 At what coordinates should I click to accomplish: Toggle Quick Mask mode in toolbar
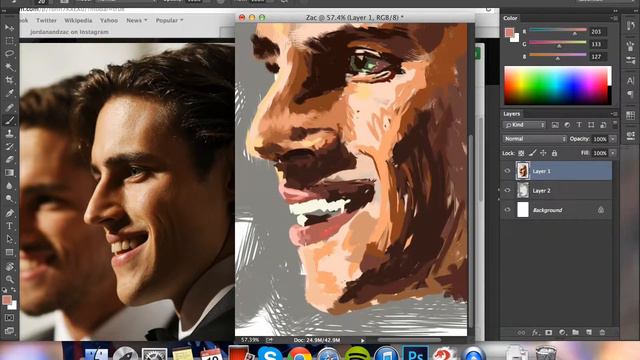[9, 318]
